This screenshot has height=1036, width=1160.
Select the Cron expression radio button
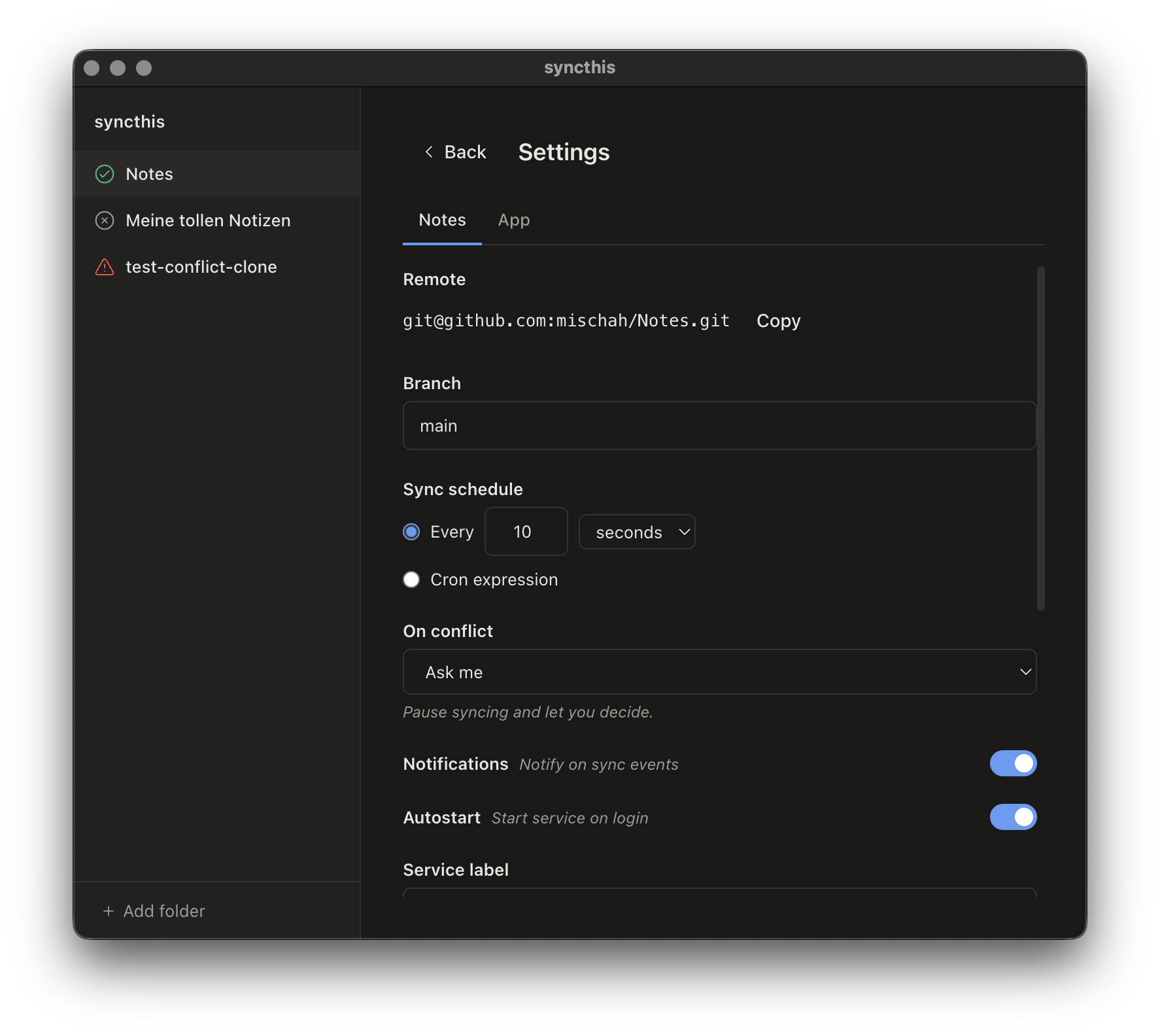(x=411, y=579)
